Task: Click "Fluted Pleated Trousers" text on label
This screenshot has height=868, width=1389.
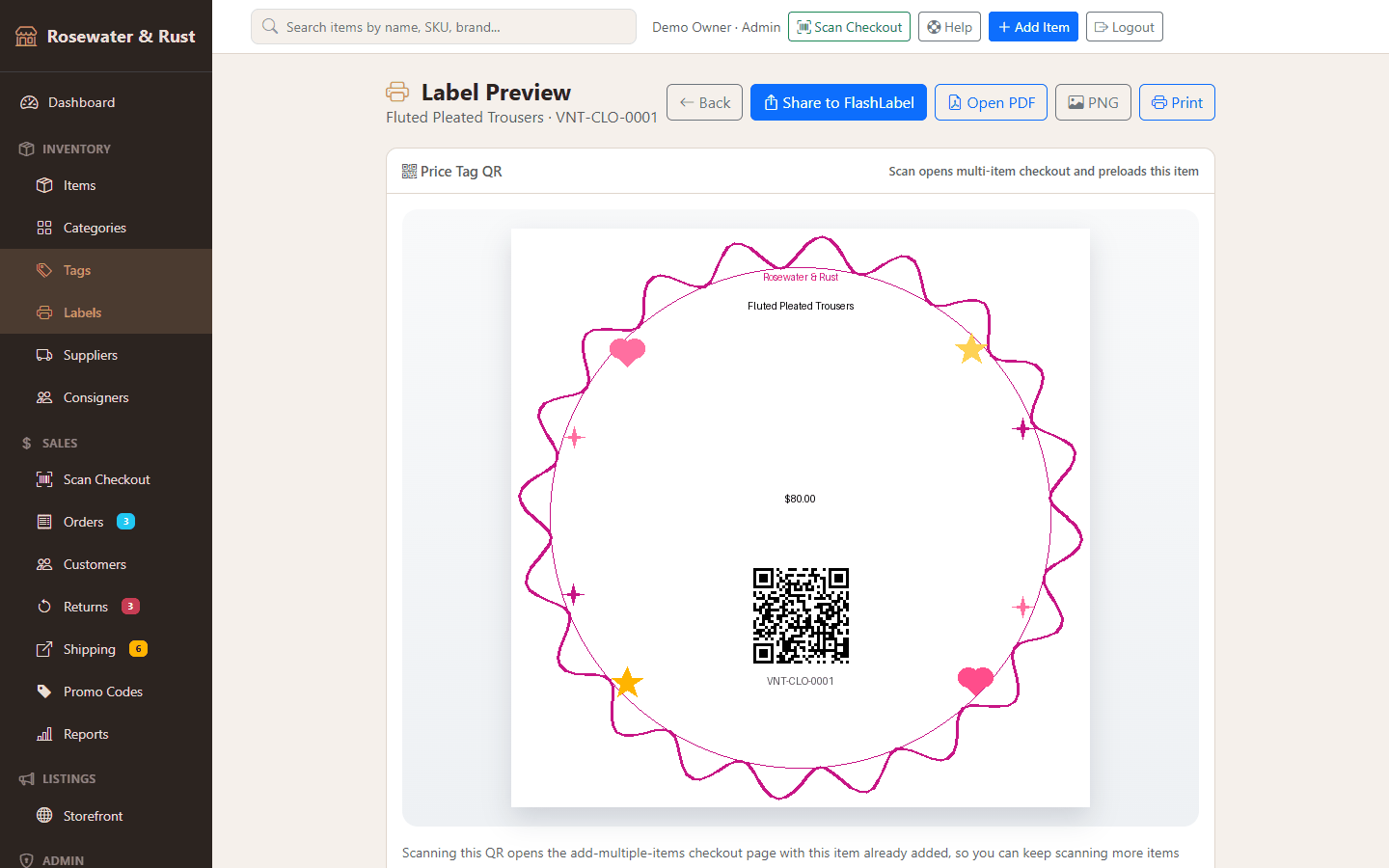Action: [801, 306]
